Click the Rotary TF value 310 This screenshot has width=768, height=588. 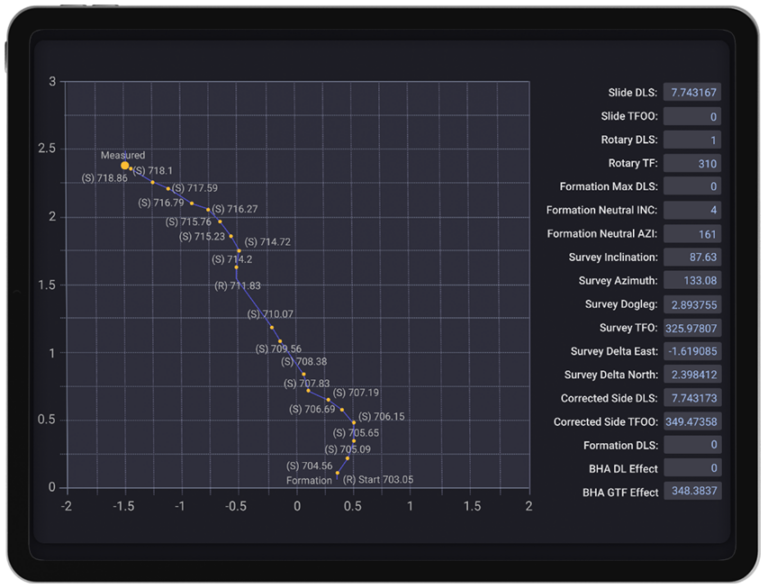pyautogui.click(x=692, y=163)
